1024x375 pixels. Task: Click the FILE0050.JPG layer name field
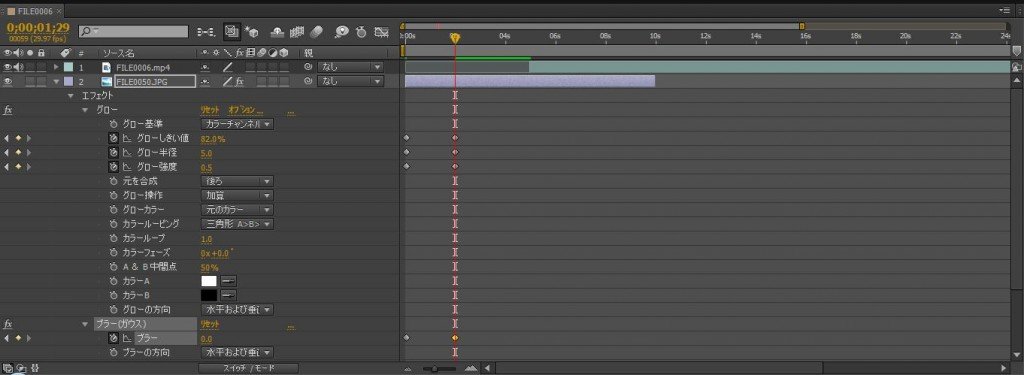pos(155,82)
